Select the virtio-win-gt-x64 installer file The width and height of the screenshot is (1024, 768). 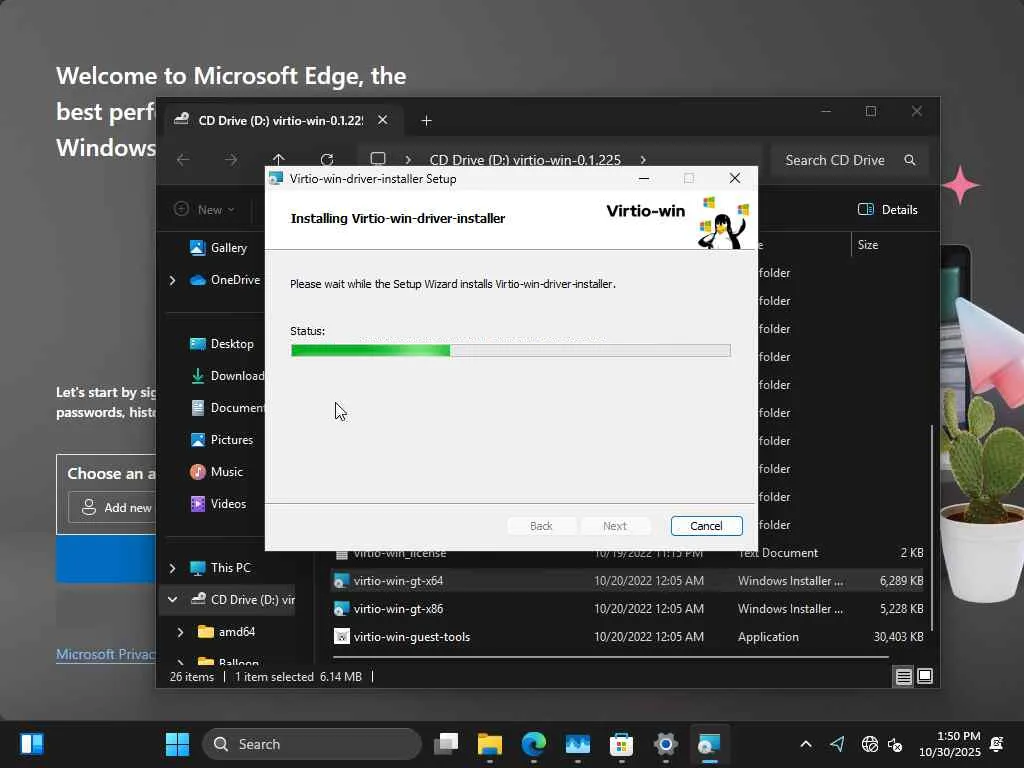[x=627, y=581]
